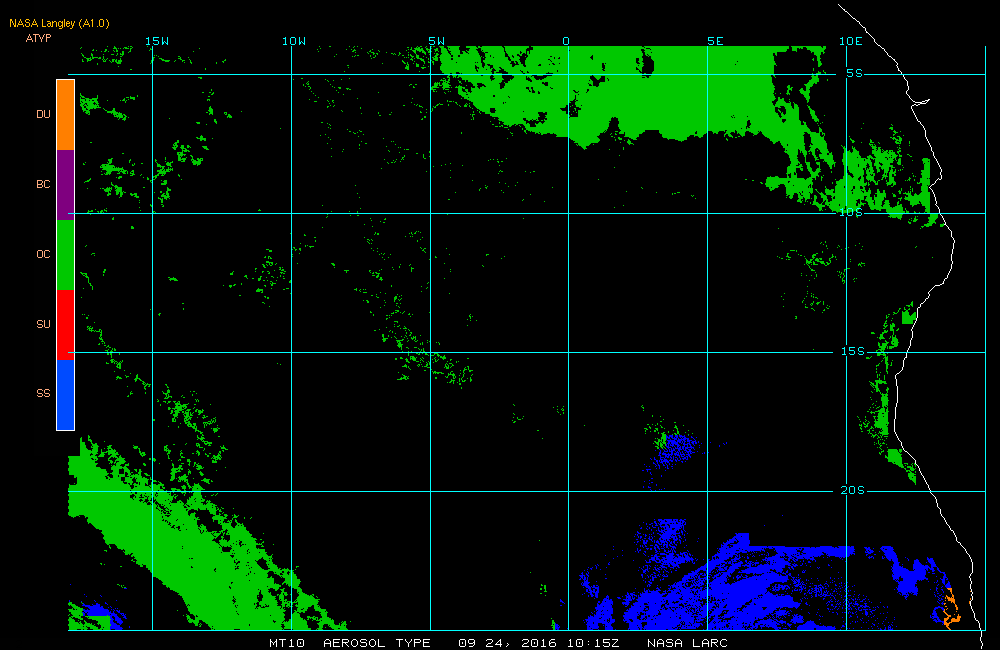Click the MT10 caption text

point(287,643)
